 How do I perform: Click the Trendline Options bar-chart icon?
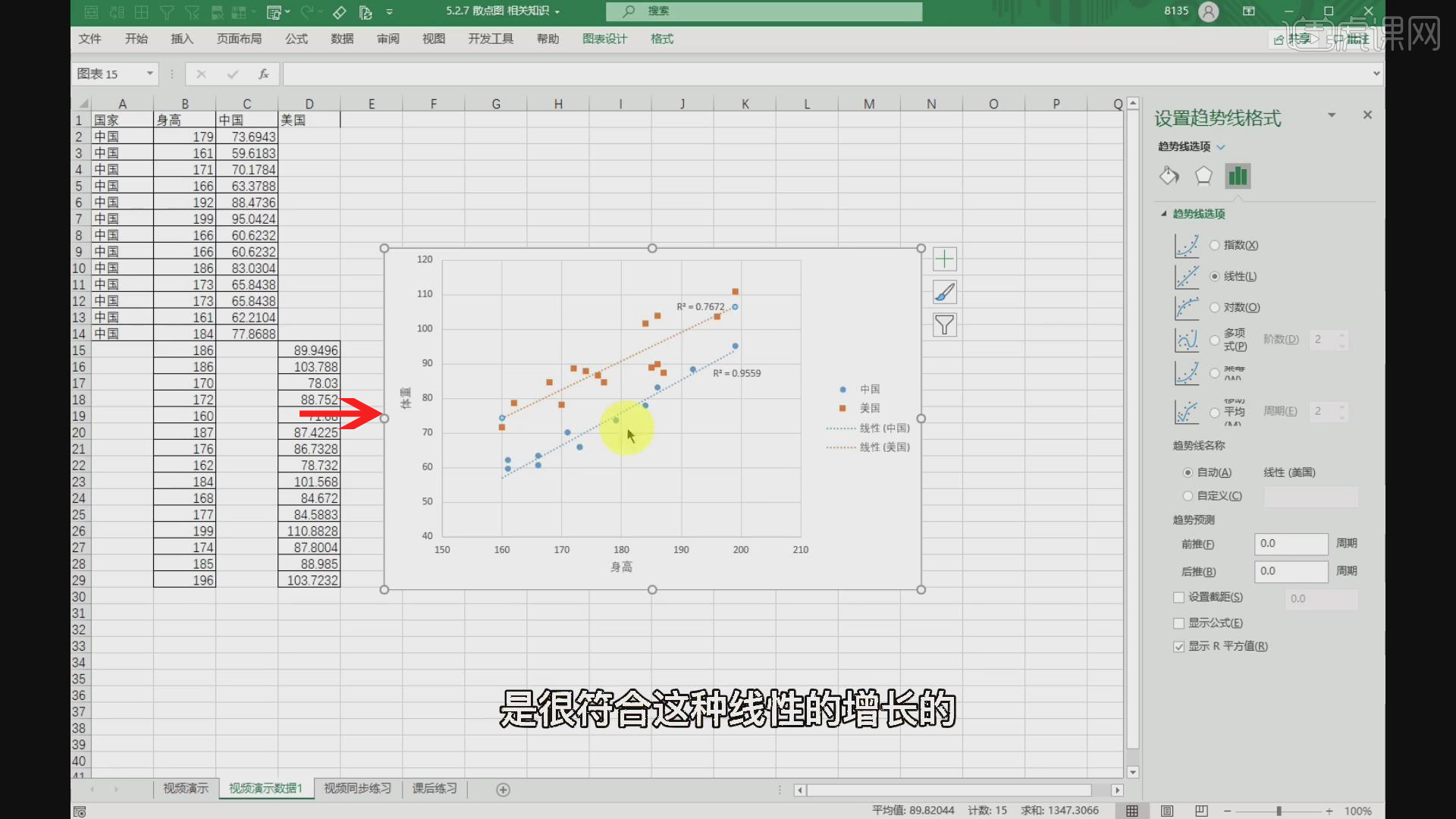[x=1238, y=175]
